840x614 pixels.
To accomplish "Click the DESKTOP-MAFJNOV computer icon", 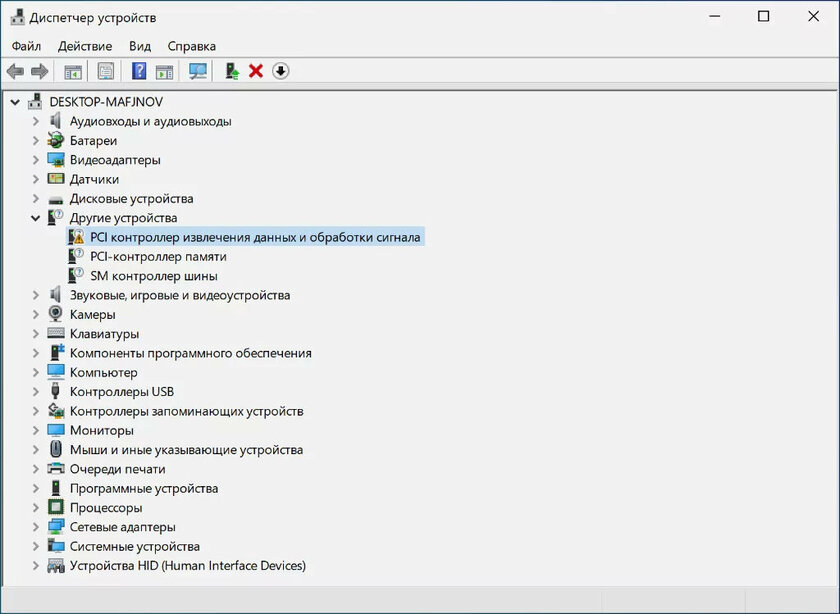I will pyautogui.click(x=35, y=101).
